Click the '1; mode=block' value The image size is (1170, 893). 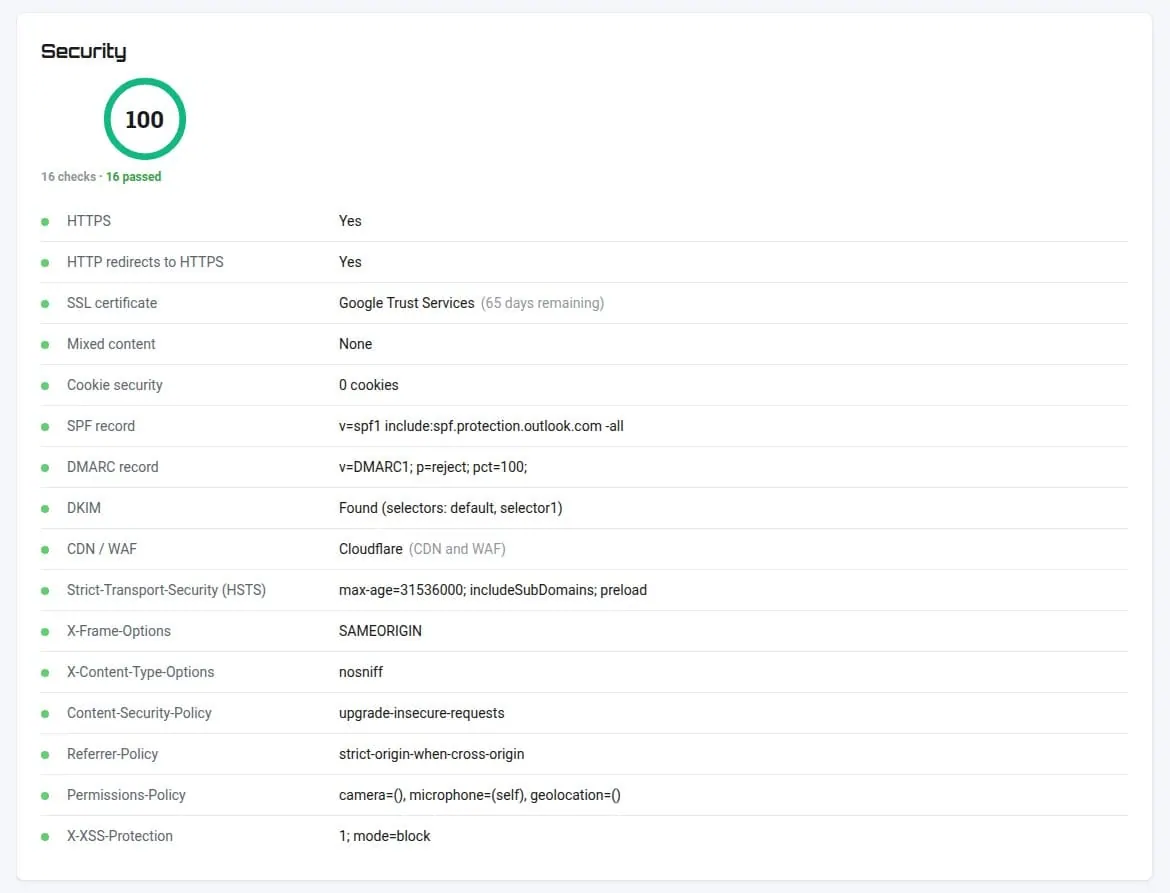[385, 836]
